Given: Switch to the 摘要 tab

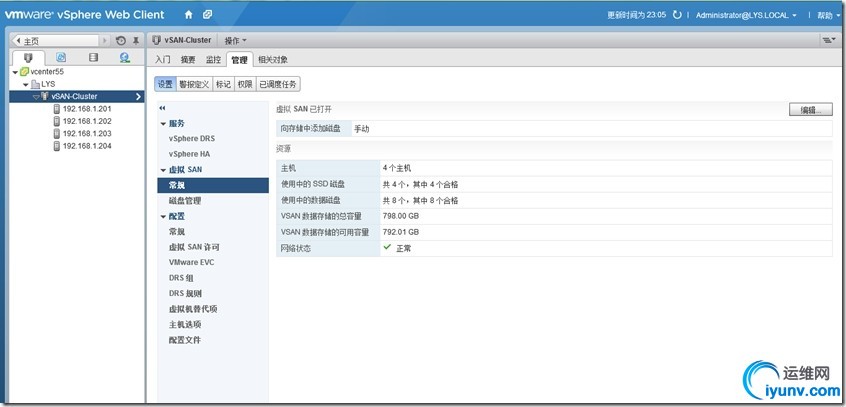Looking at the screenshot, I should [188, 60].
